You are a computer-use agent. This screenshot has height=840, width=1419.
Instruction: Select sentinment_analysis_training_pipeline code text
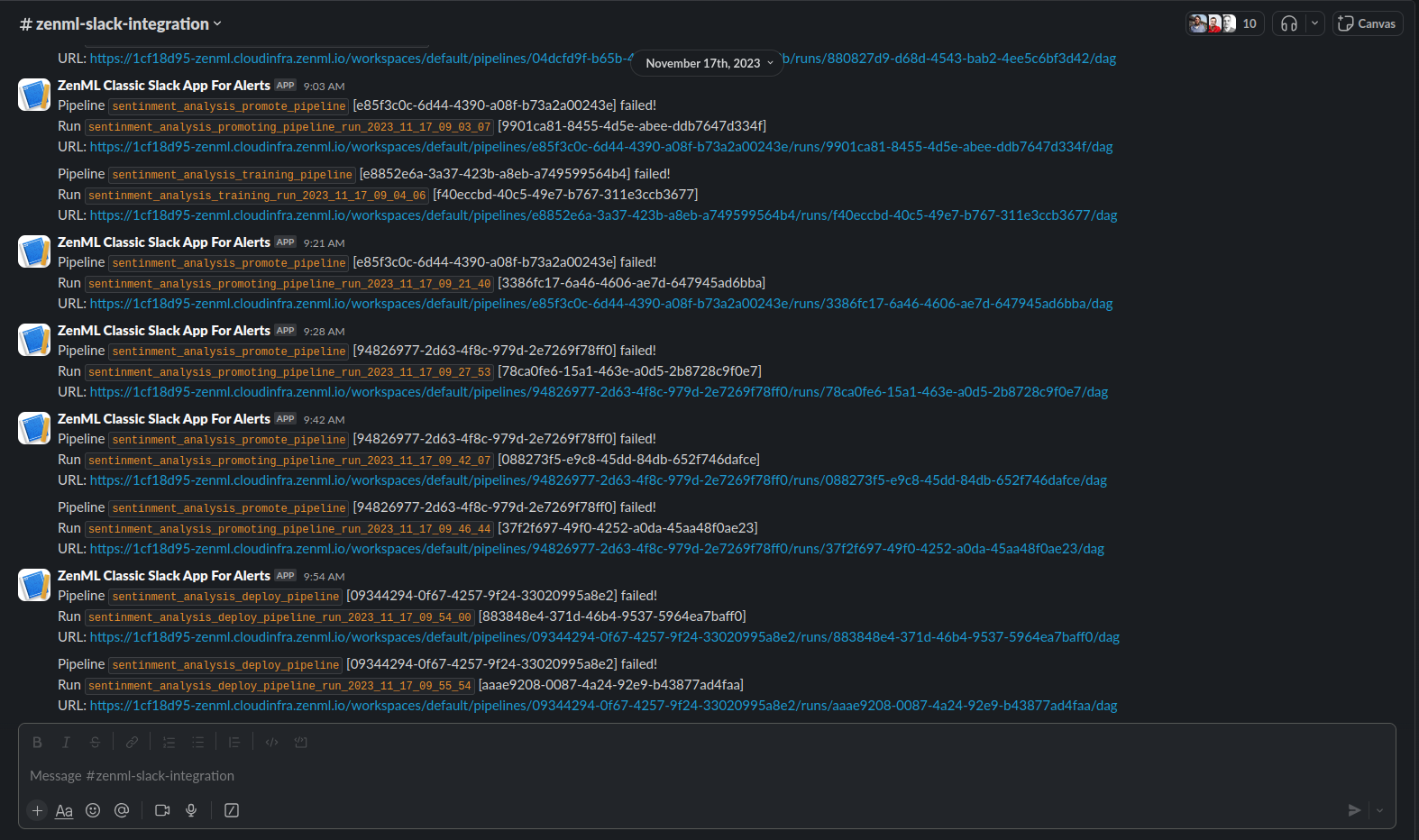[232, 175]
